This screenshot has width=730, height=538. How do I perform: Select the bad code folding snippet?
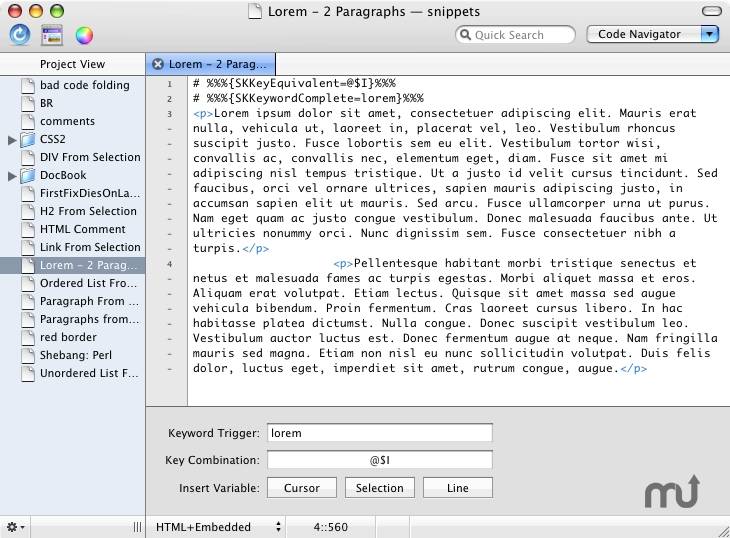click(85, 85)
